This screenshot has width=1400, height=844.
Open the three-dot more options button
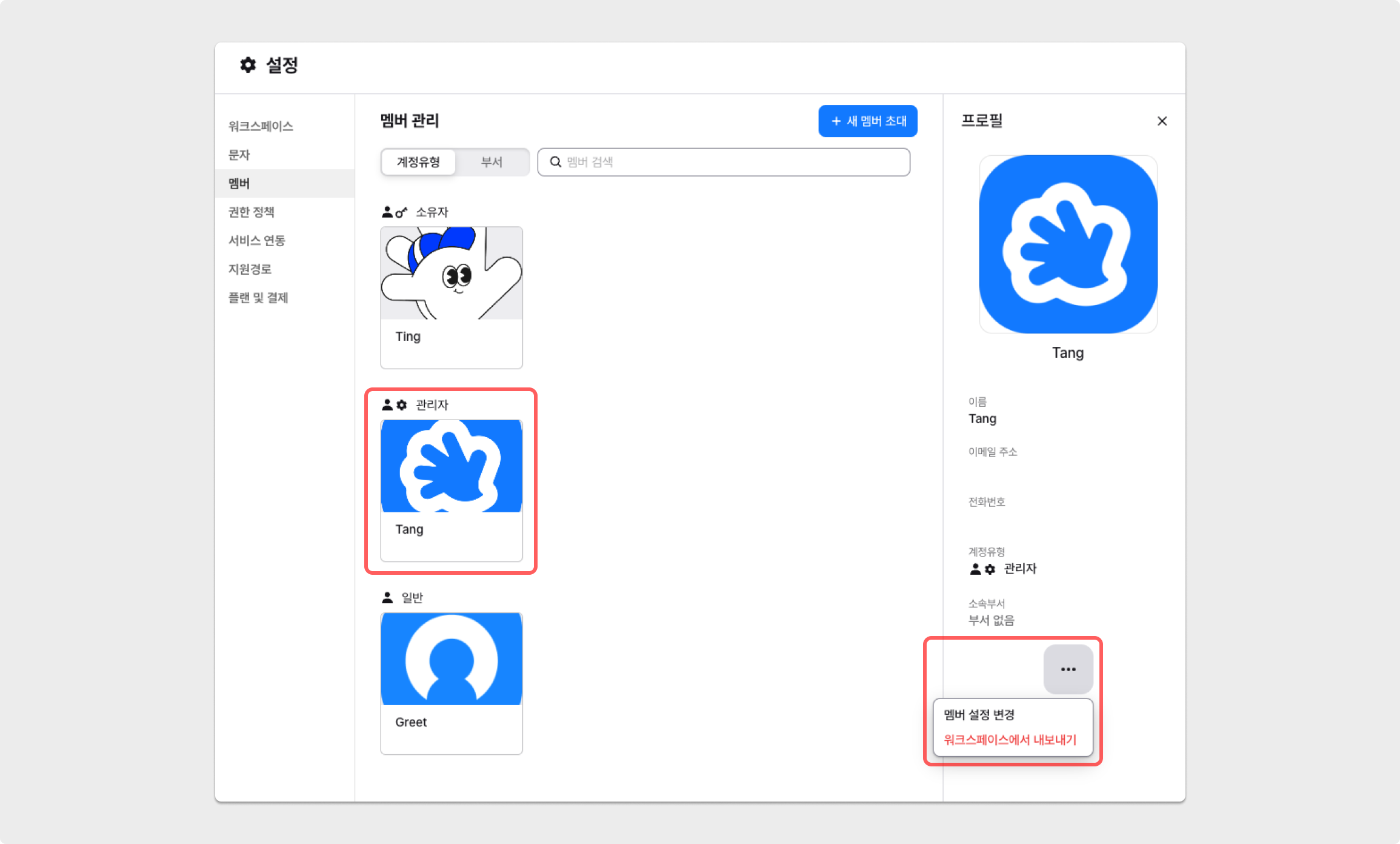tap(1068, 669)
